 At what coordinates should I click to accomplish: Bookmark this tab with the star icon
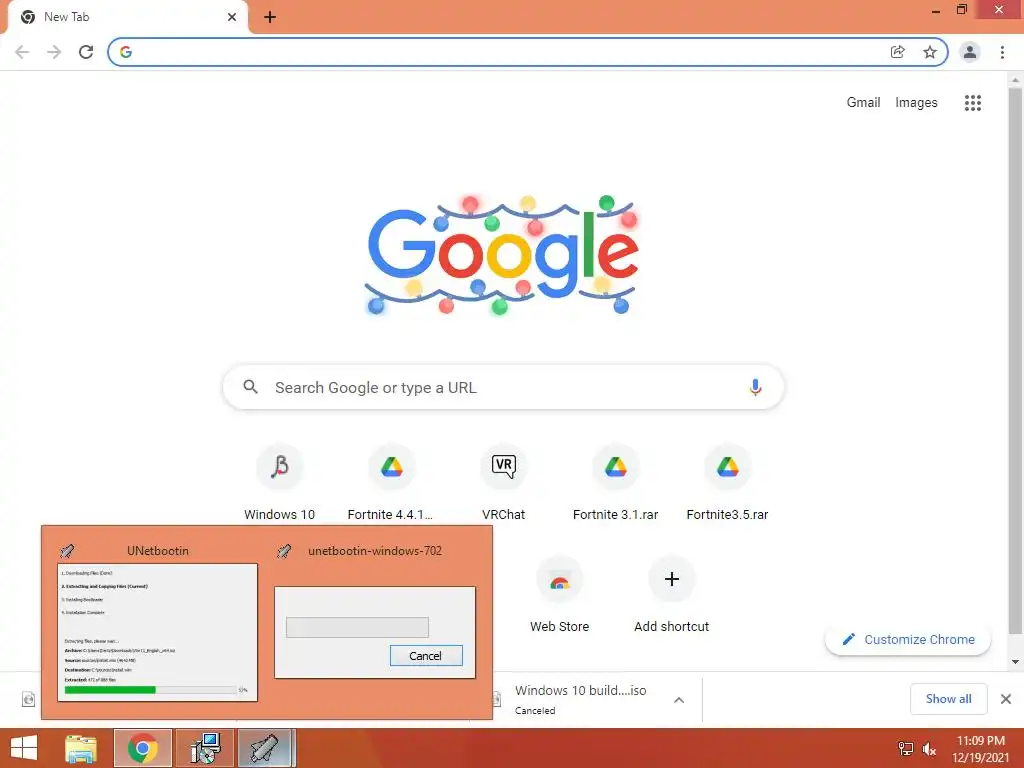click(930, 52)
